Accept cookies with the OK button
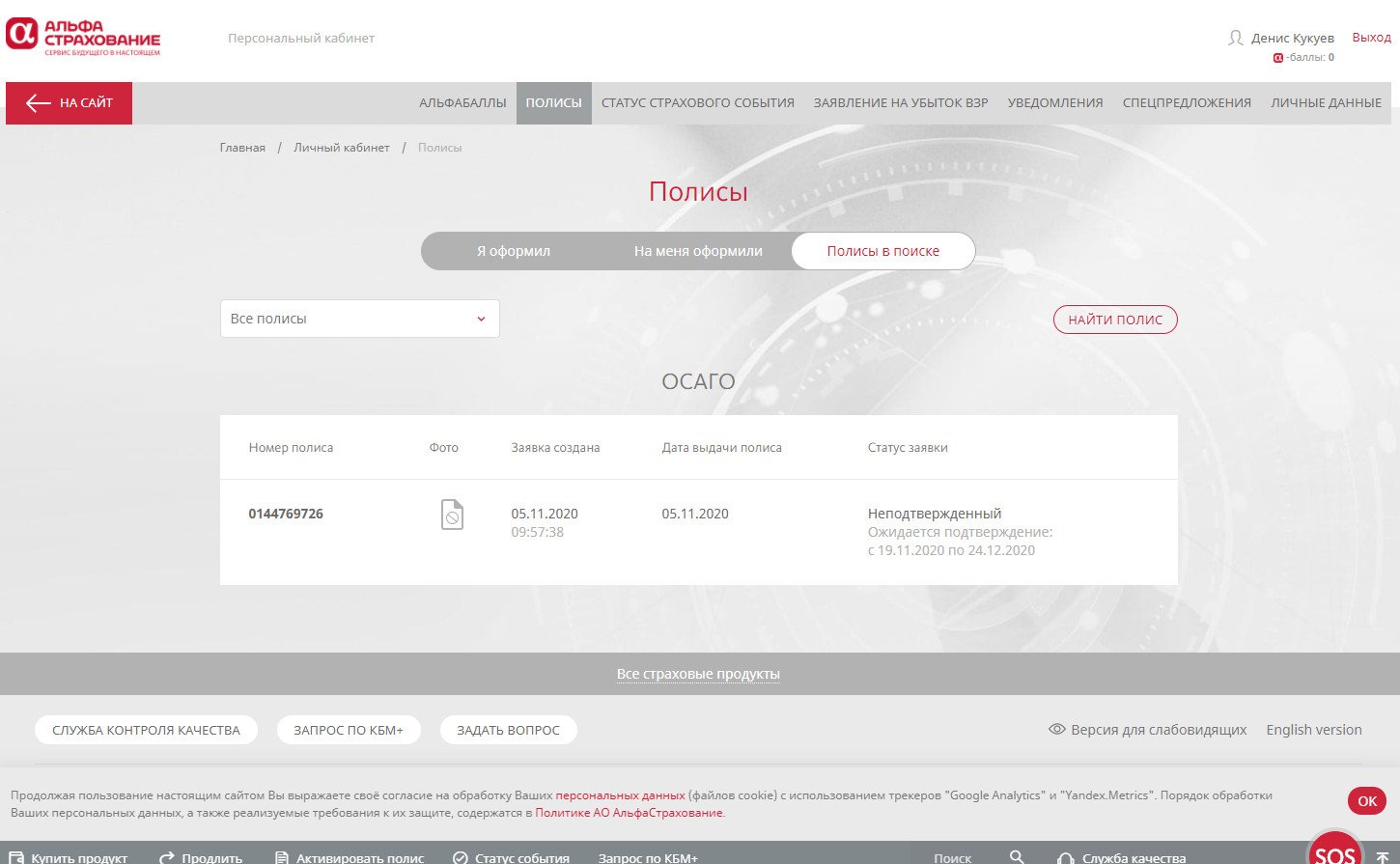 click(1366, 801)
